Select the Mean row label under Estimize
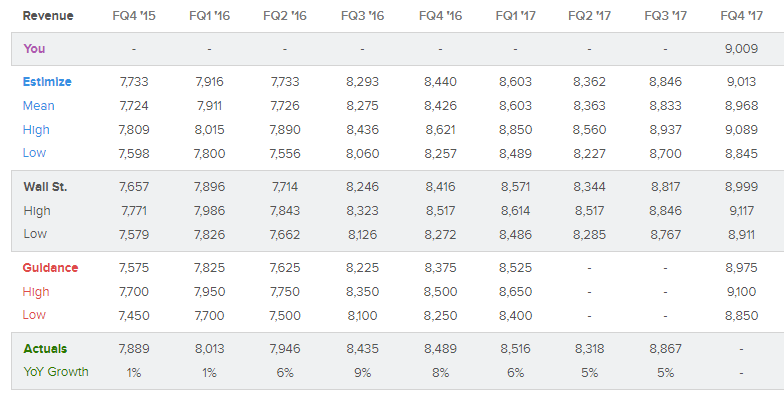 [x=38, y=106]
